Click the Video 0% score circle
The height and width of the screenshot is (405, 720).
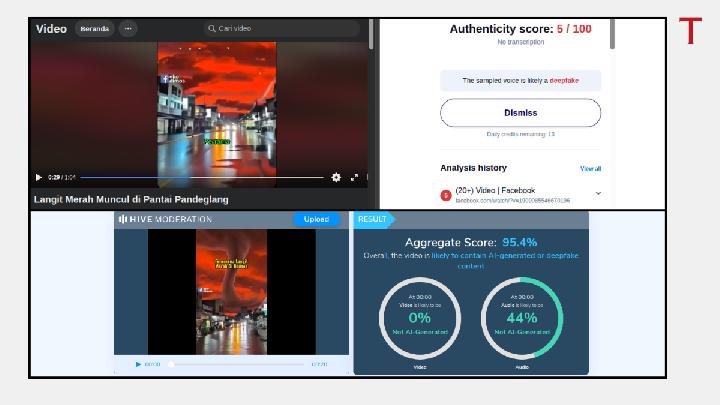click(420, 317)
